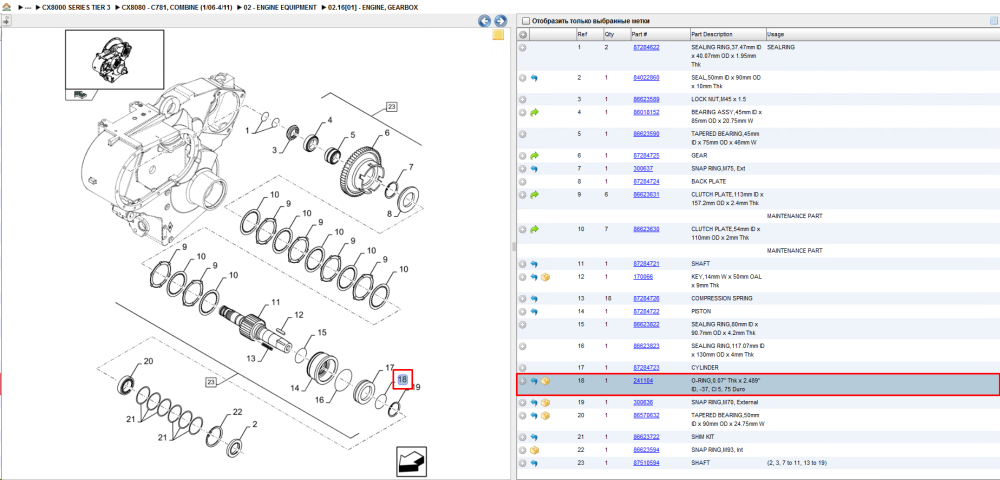Image resolution: width=1000 pixels, height=480 pixels.
Task: Click the plus icon in the table header
Action: coord(522,34)
